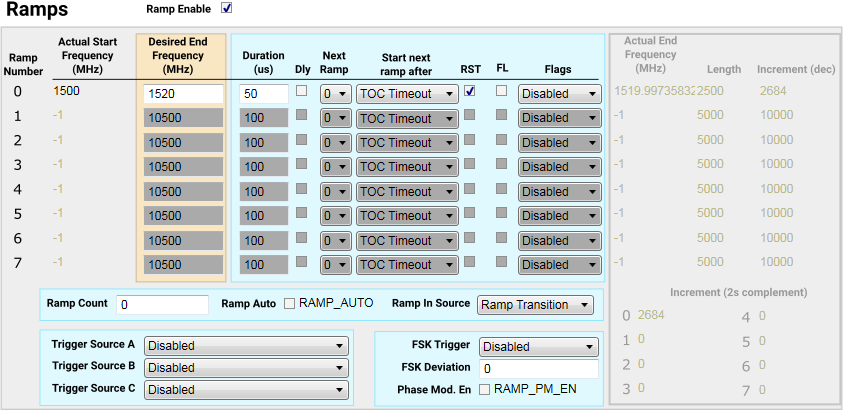Click Desired End Frequency field for ramp 4
Screen dimensions: 843x411
[x=183, y=192]
